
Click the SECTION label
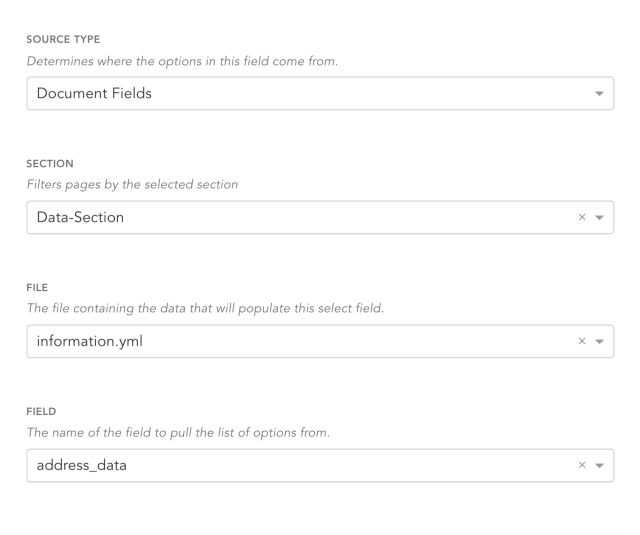(x=50, y=164)
